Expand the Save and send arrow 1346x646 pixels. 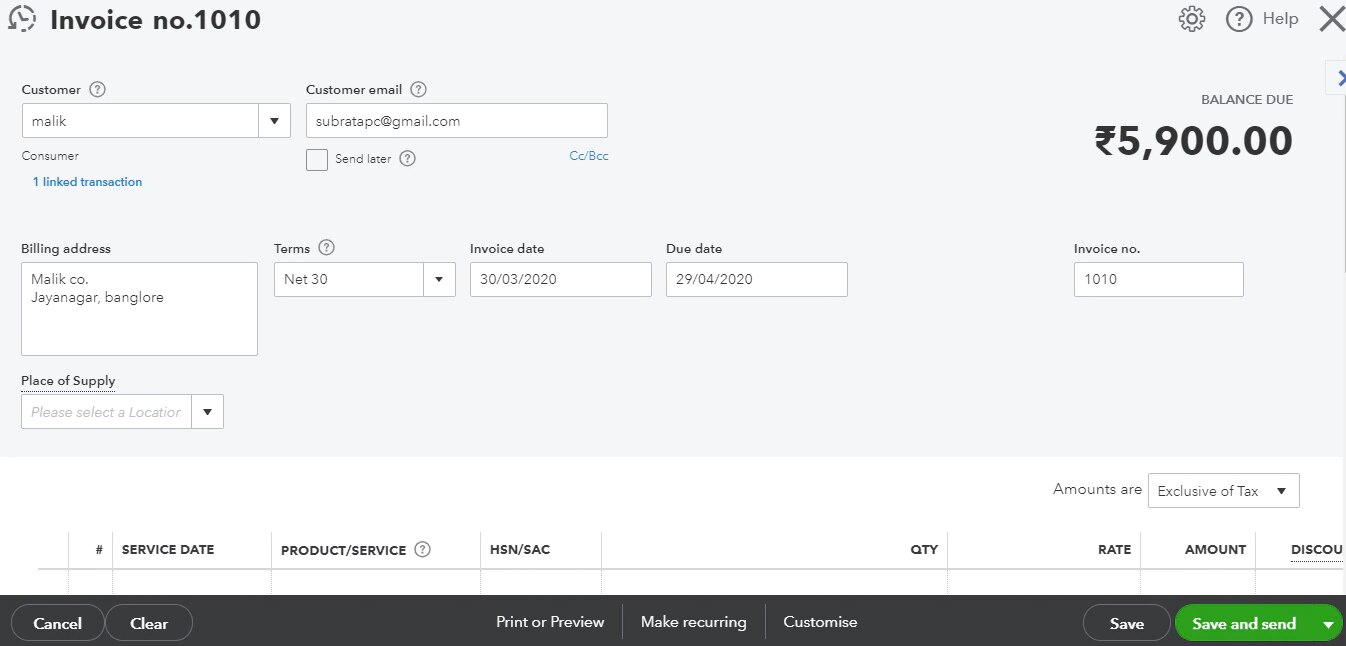[1328, 624]
